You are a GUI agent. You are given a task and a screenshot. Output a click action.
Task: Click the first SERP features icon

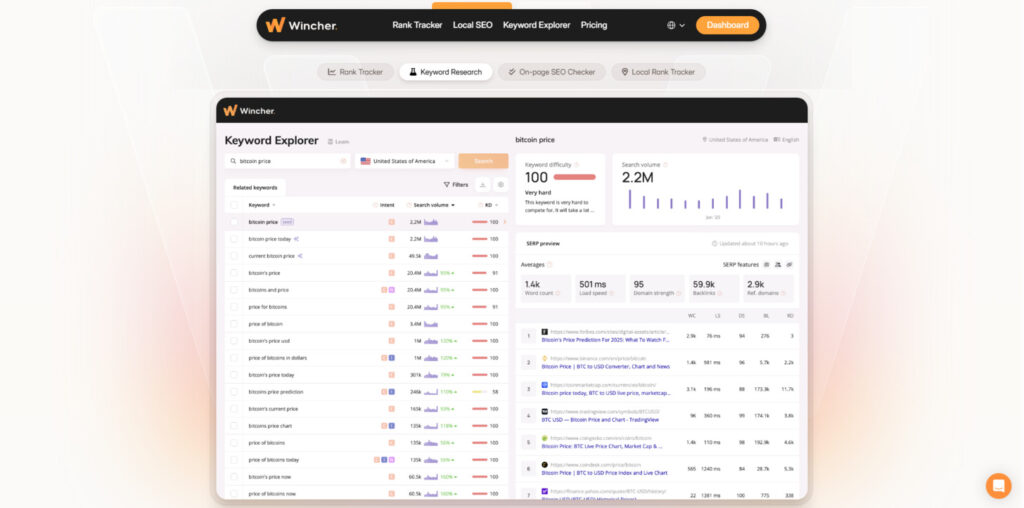(x=767, y=264)
